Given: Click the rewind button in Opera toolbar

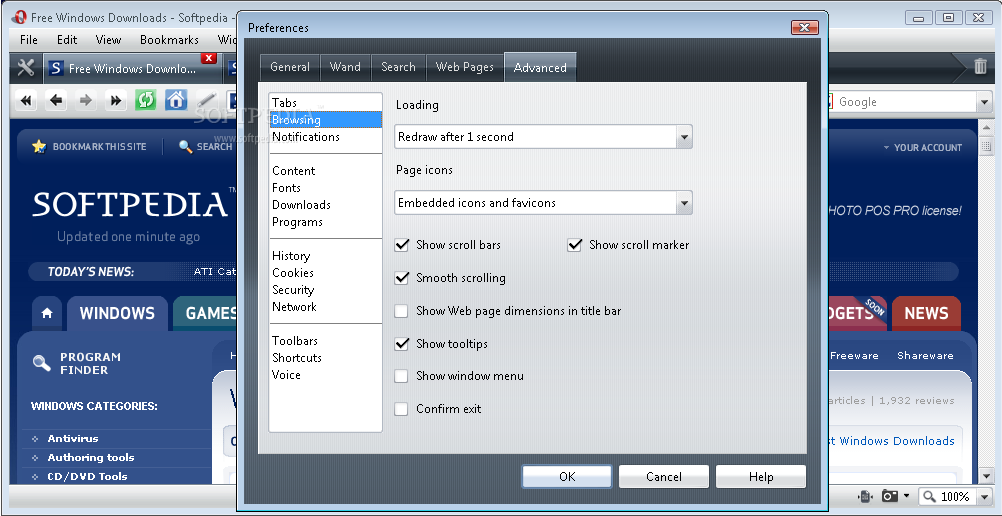Looking at the screenshot, I should point(27,100).
